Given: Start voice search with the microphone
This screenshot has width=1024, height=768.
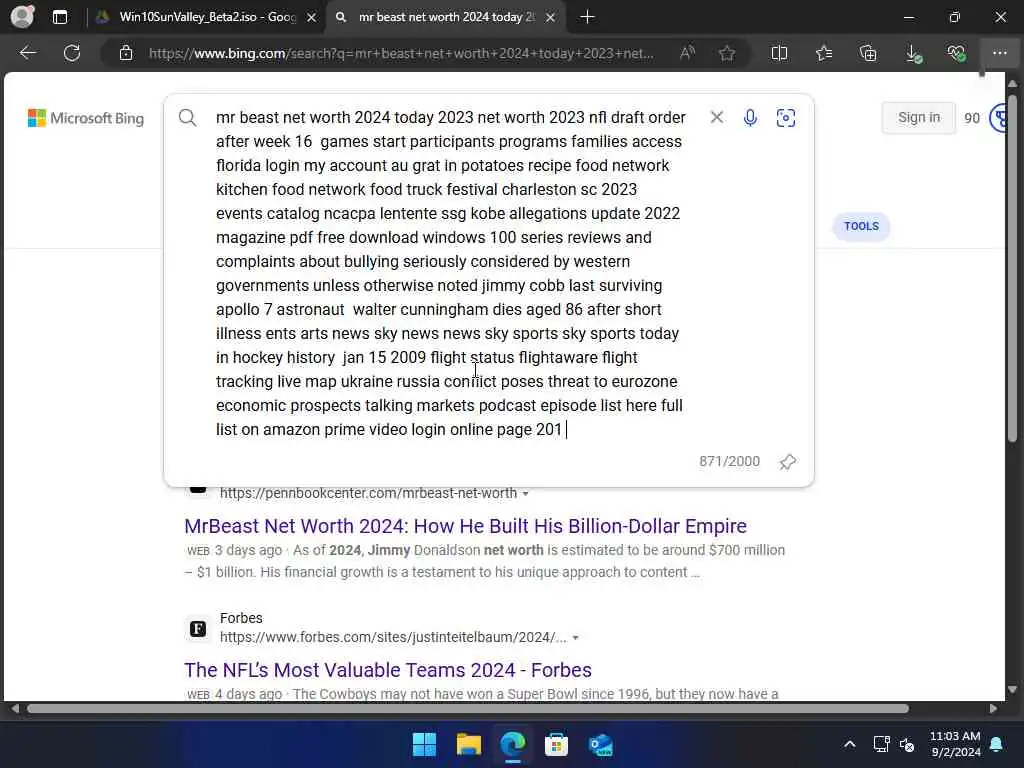Looking at the screenshot, I should [x=750, y=118].
